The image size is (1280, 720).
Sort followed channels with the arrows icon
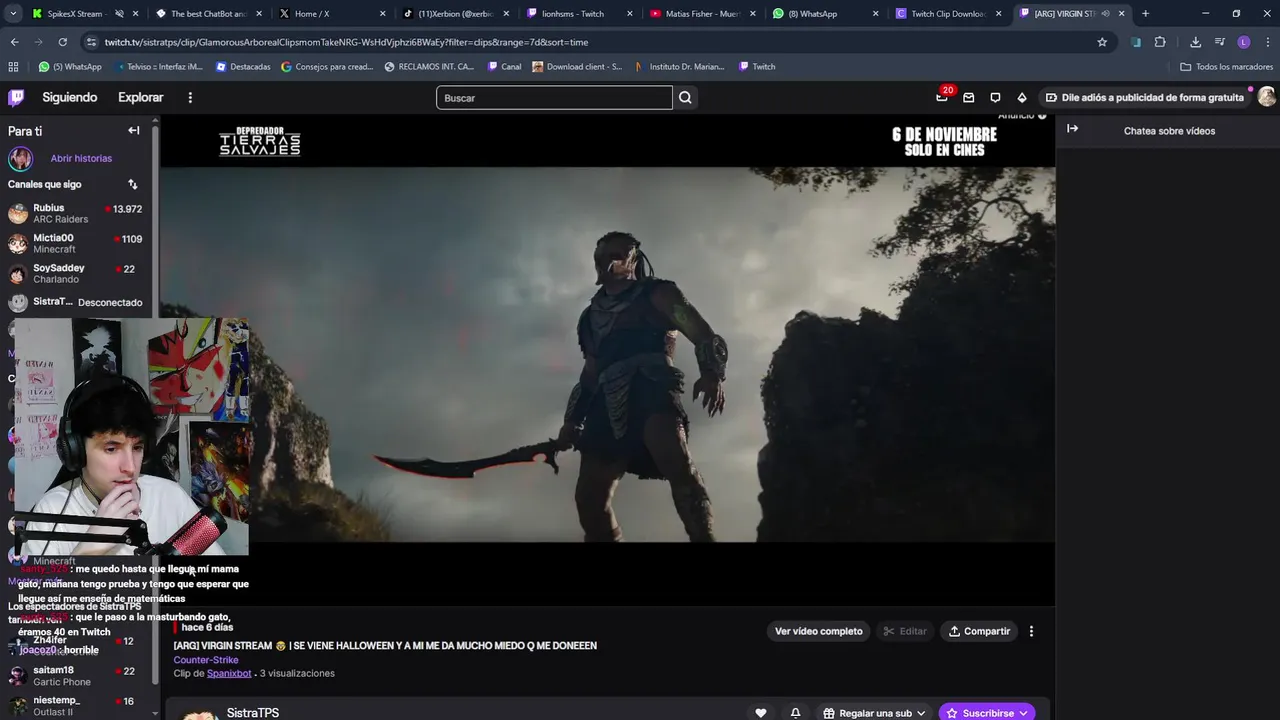132,184
